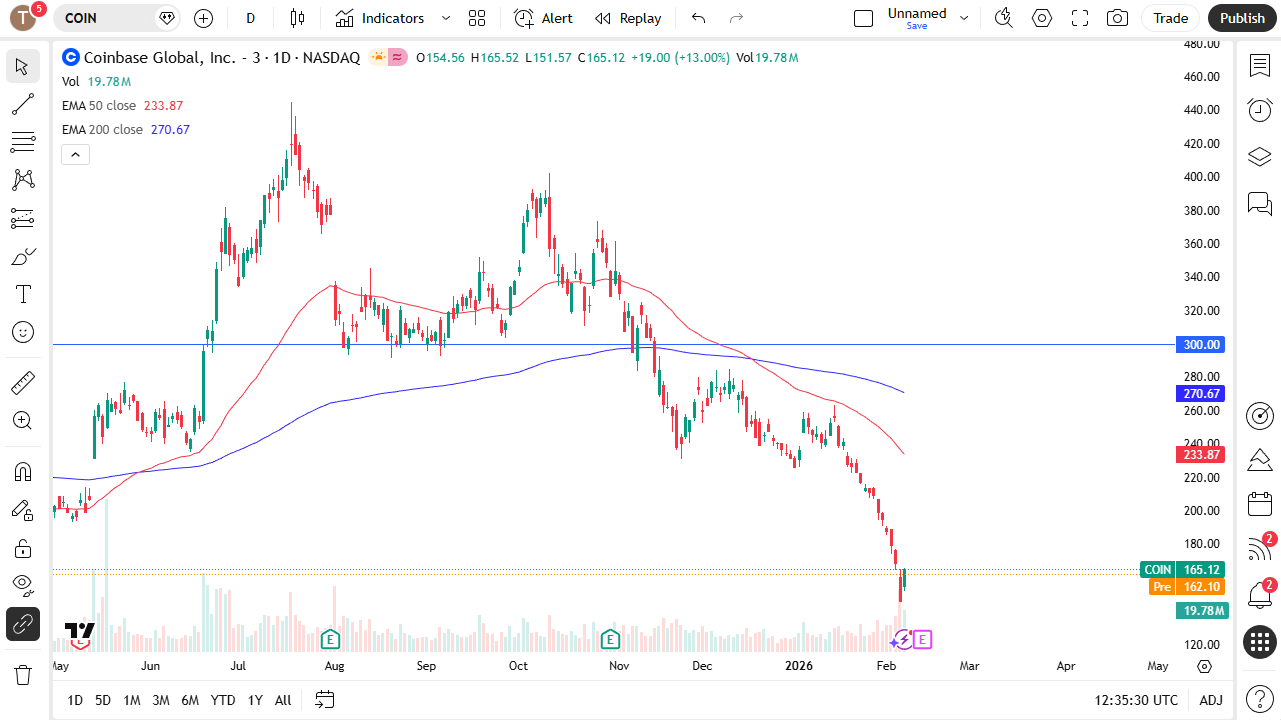1281x720 pixels.
Task: Activate the zoom in tool
Action: 22,420
